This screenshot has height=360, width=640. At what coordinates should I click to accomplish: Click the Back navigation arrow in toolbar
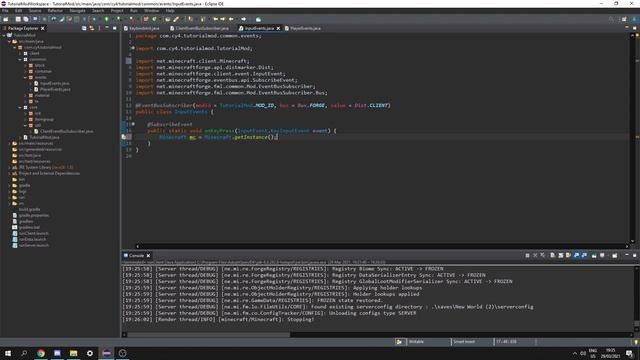231,19
